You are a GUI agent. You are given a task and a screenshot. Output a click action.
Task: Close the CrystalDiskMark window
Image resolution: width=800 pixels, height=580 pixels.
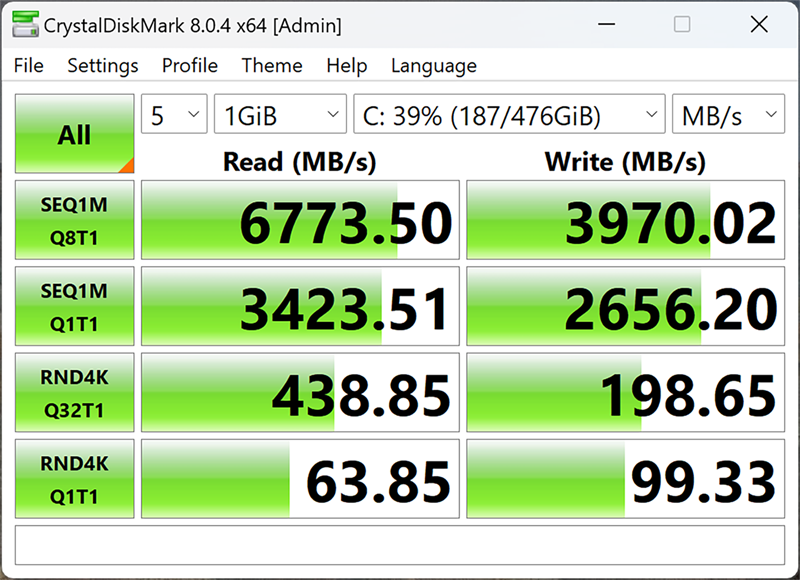[x=759, y=24]
